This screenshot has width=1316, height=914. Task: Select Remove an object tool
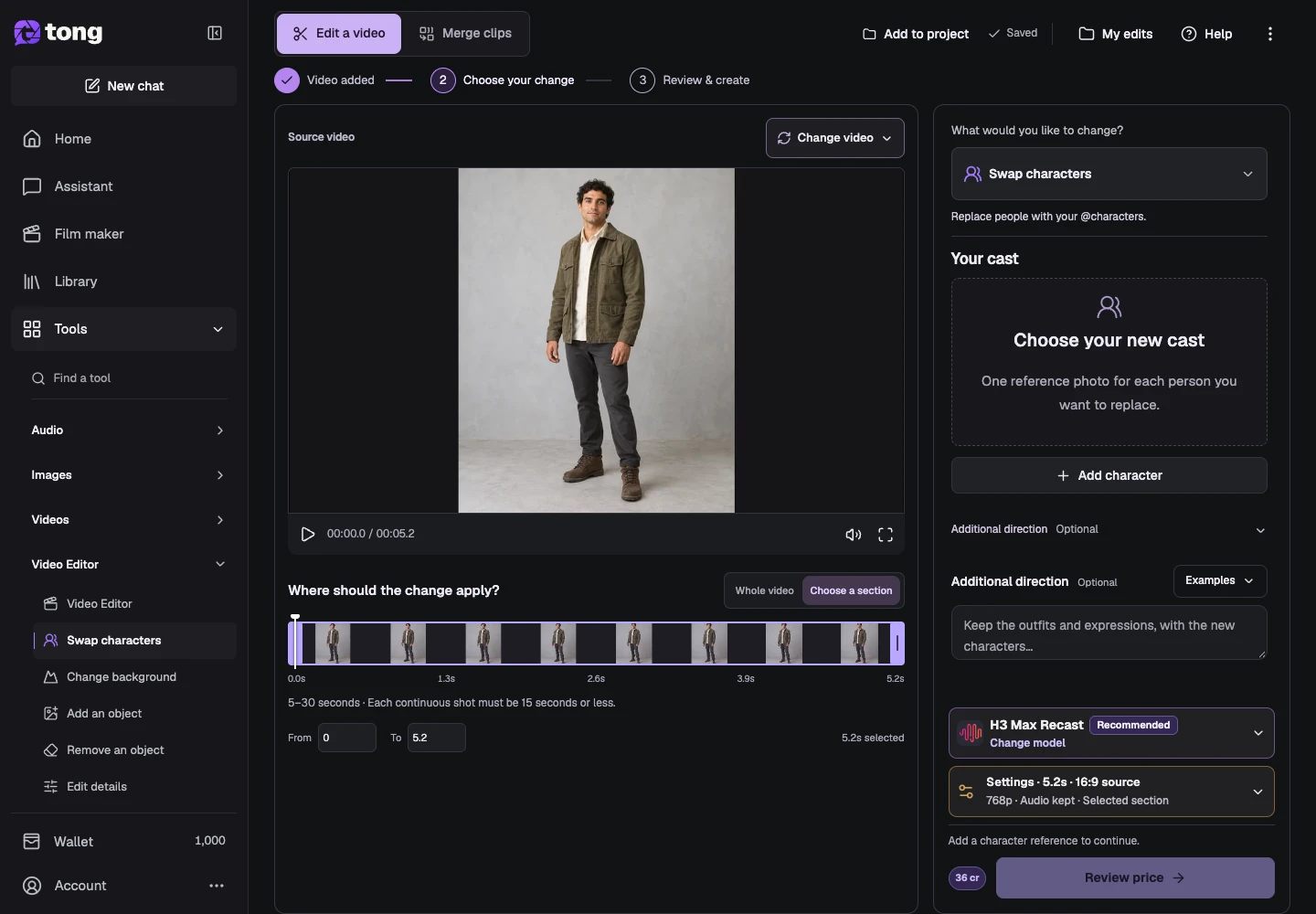coord(134,750)
